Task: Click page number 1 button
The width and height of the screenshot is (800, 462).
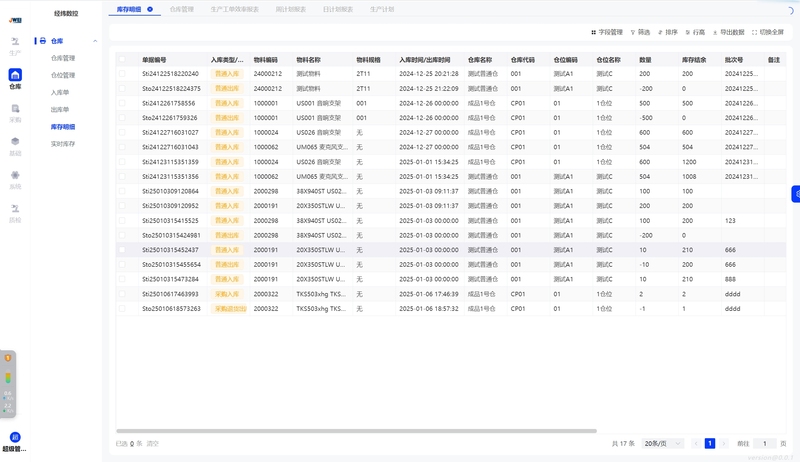Action: pos(710,444)
